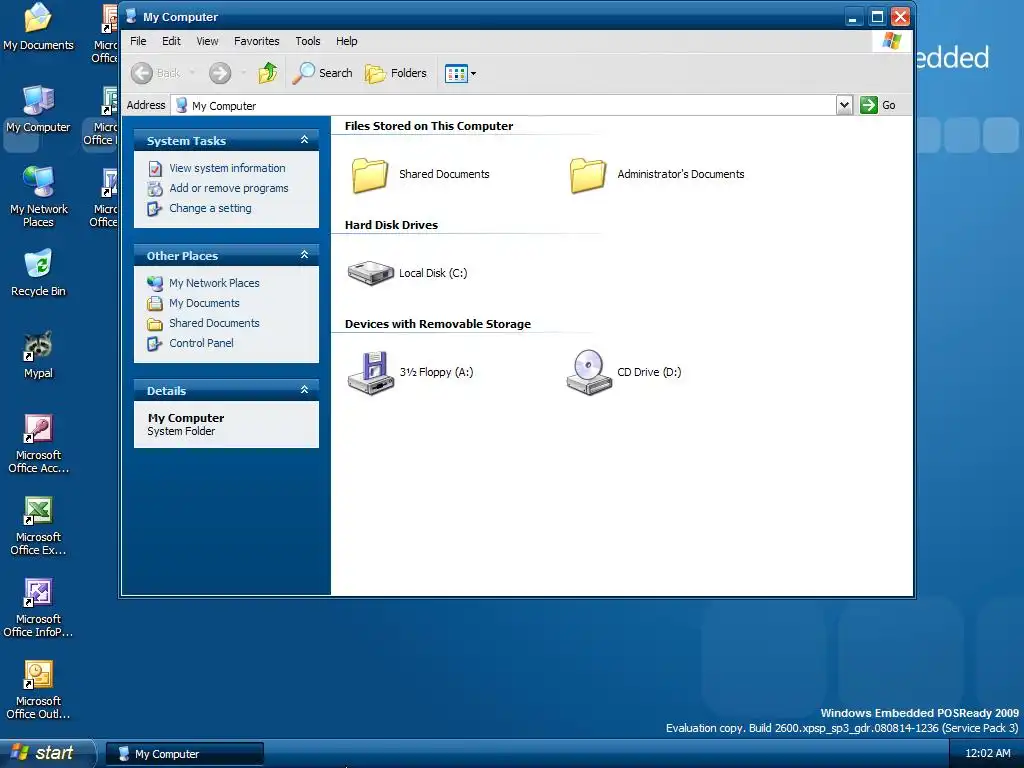The height and width of the screenshot is (768, 1024).
Task: Click the Control Panel sidebar icon
Action: 155,344
